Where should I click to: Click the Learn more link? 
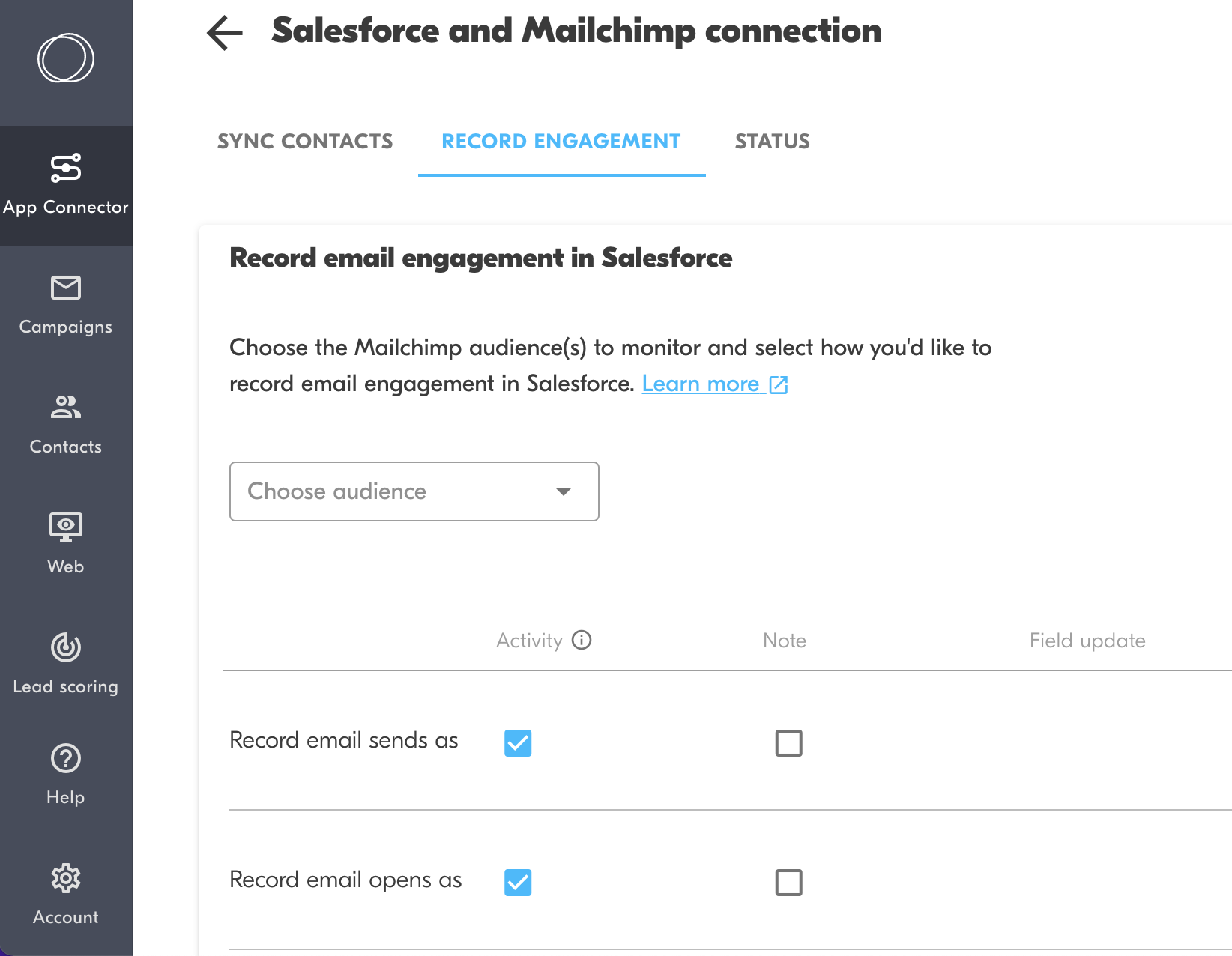703,384
